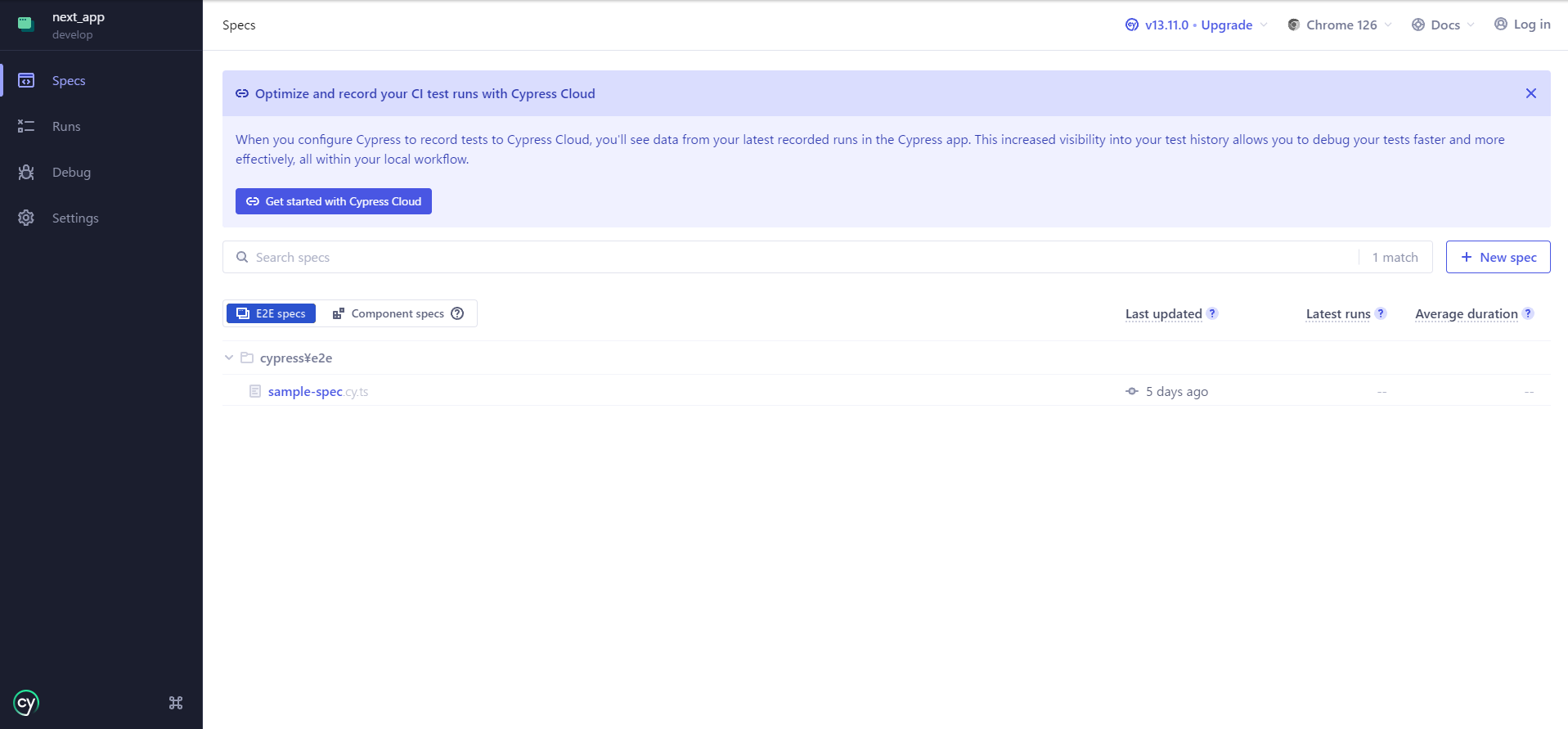Switch to E2E specs tab
This screenshot has height=729, width=1568.
pyautogui.click(x=271, y=313)
